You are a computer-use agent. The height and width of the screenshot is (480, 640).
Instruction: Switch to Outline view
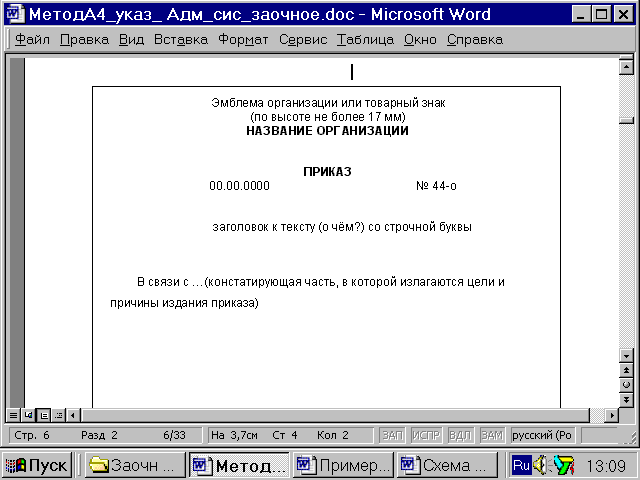[x=59, y=416]
